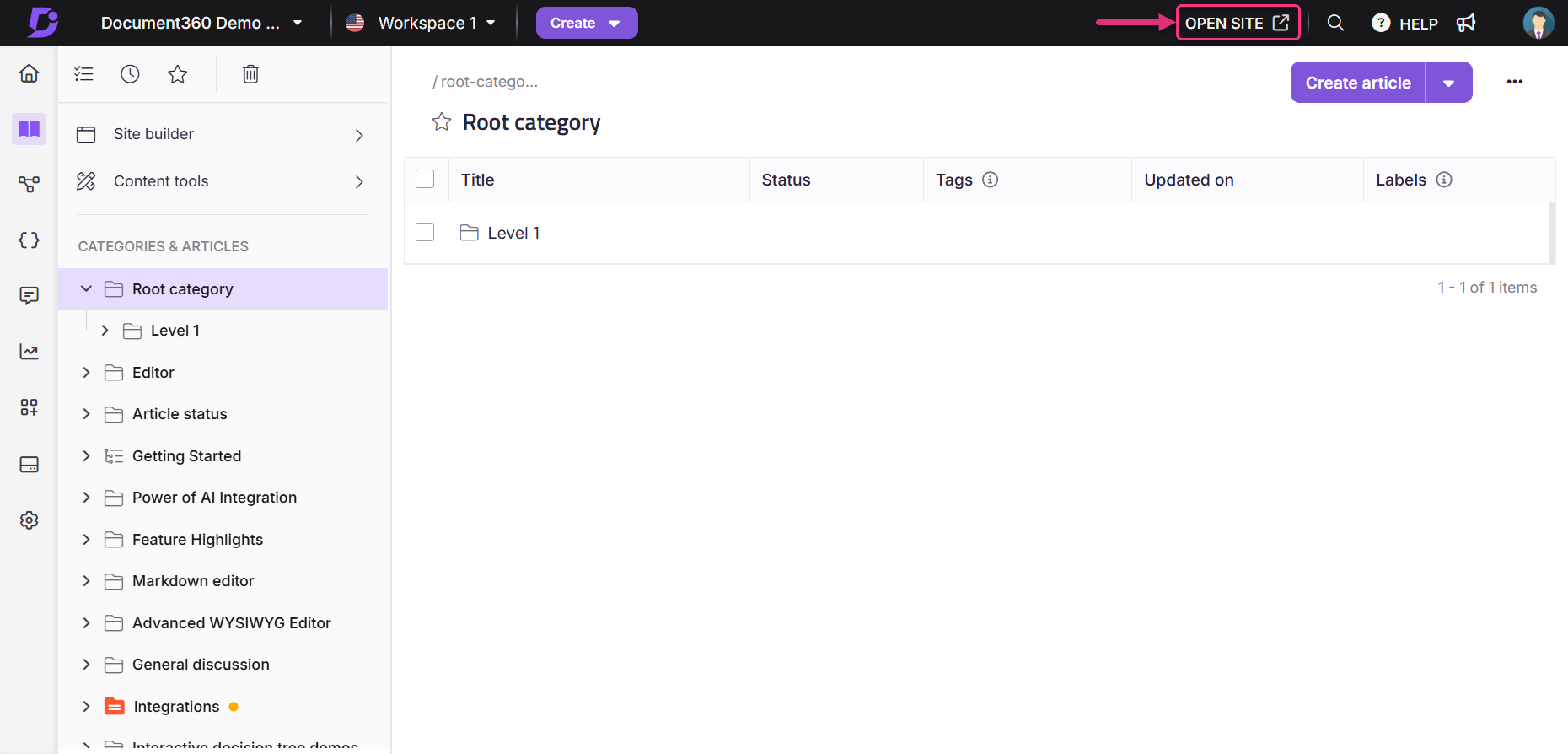Select Root category in the tree
This screenshot has height=754, width=1568.
[223, 289]
